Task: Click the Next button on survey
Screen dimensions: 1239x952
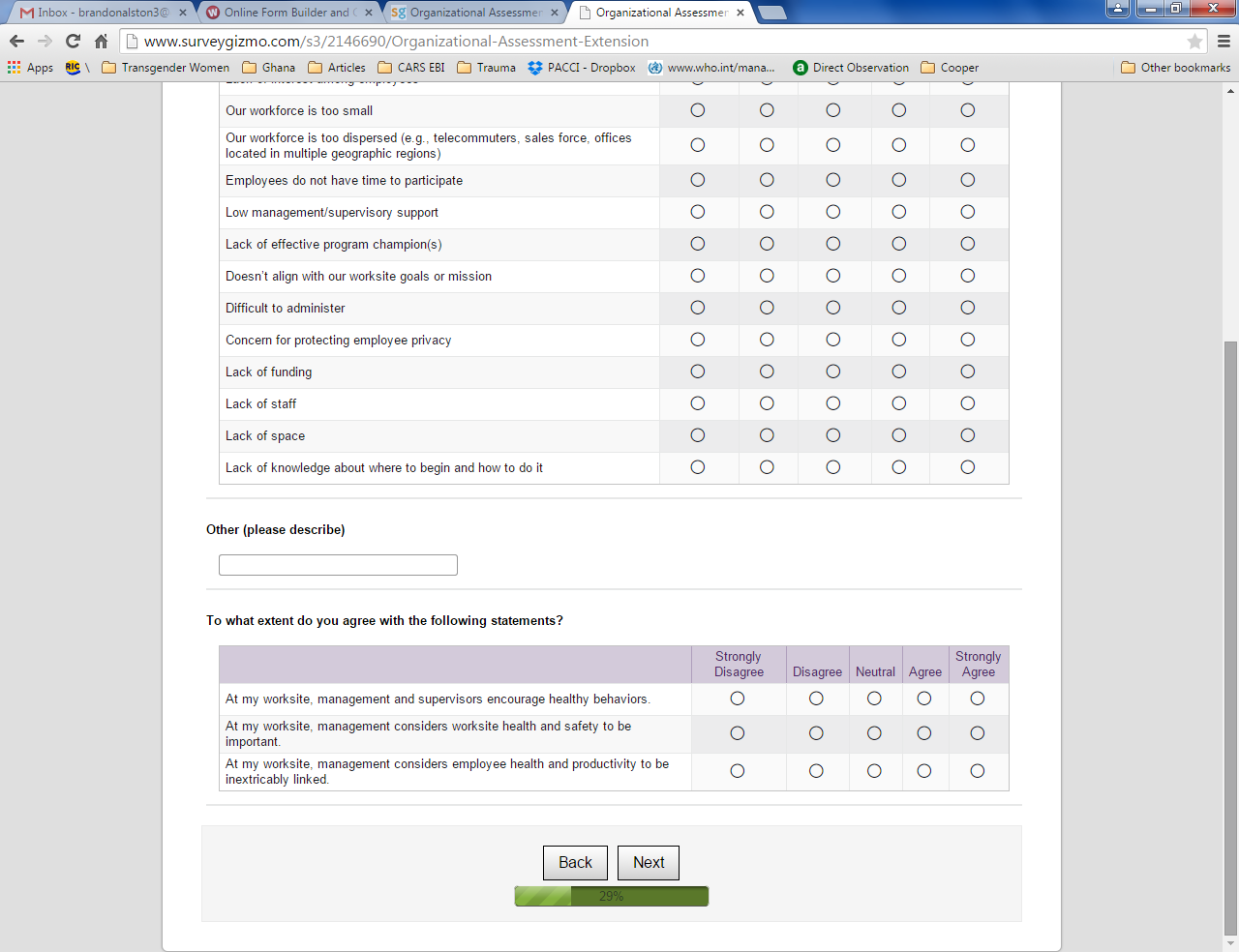Action: tap(649, 863)
